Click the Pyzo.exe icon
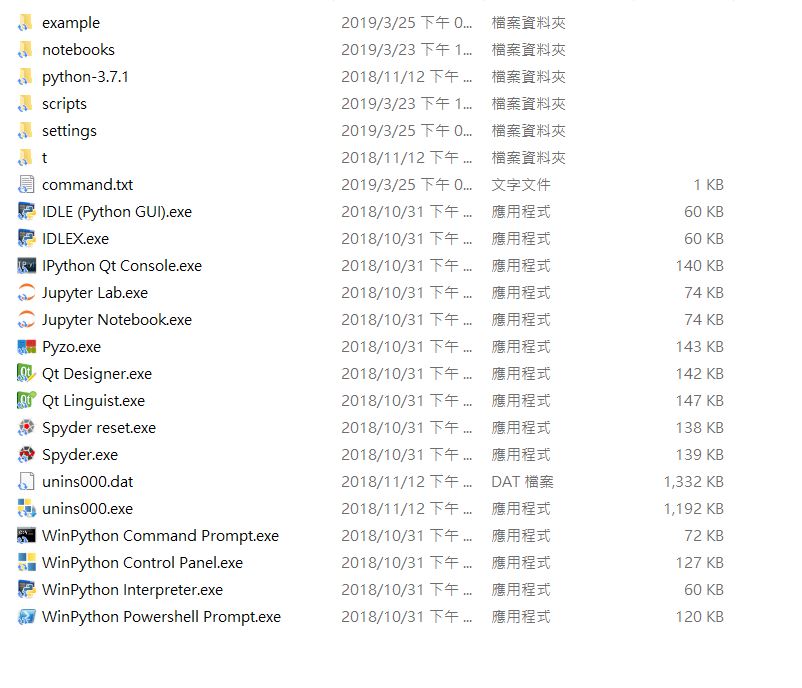Screen dimensions: 802x688 [x=26, y=347]
